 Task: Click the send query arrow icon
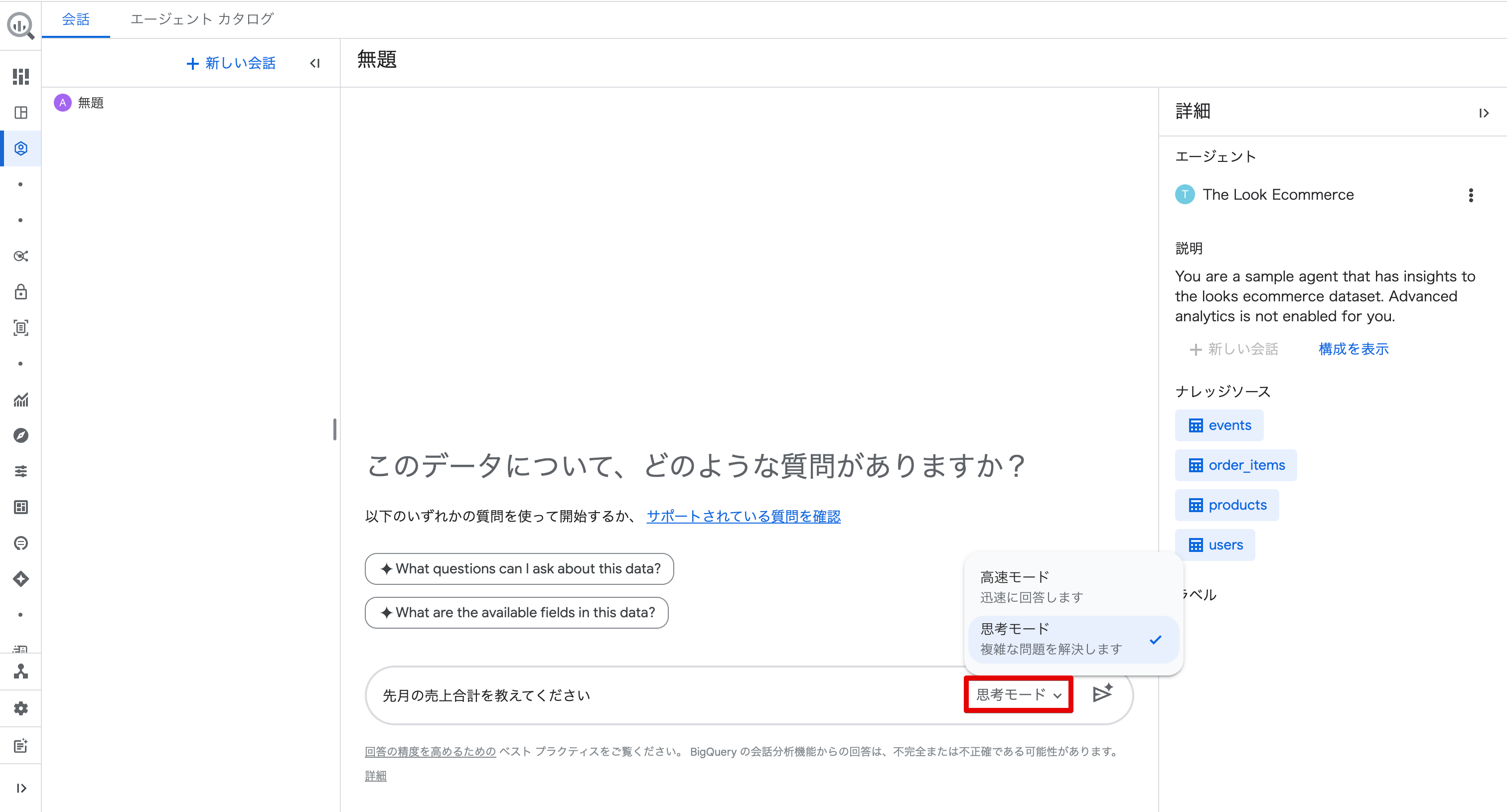[x=1102, y=694]
